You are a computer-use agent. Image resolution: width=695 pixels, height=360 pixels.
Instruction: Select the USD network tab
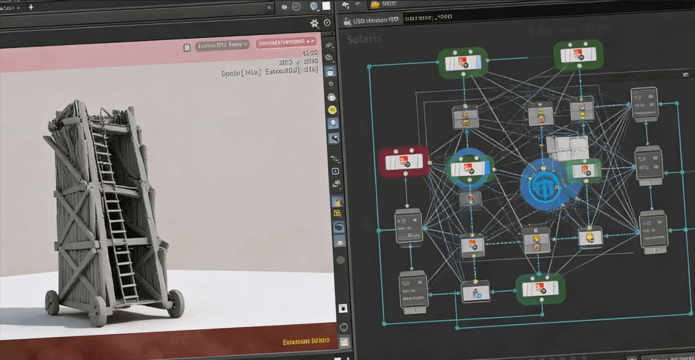370,20
